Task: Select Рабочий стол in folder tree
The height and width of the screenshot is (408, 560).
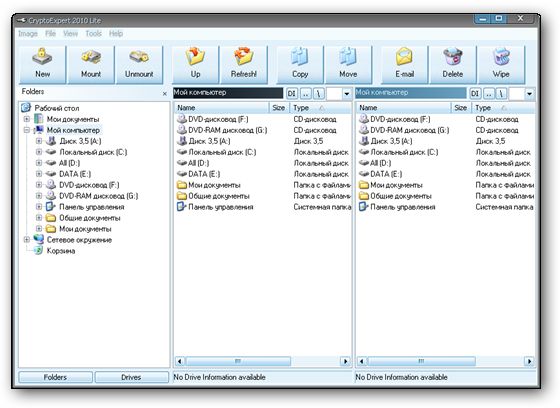Action: pos(56,108)
